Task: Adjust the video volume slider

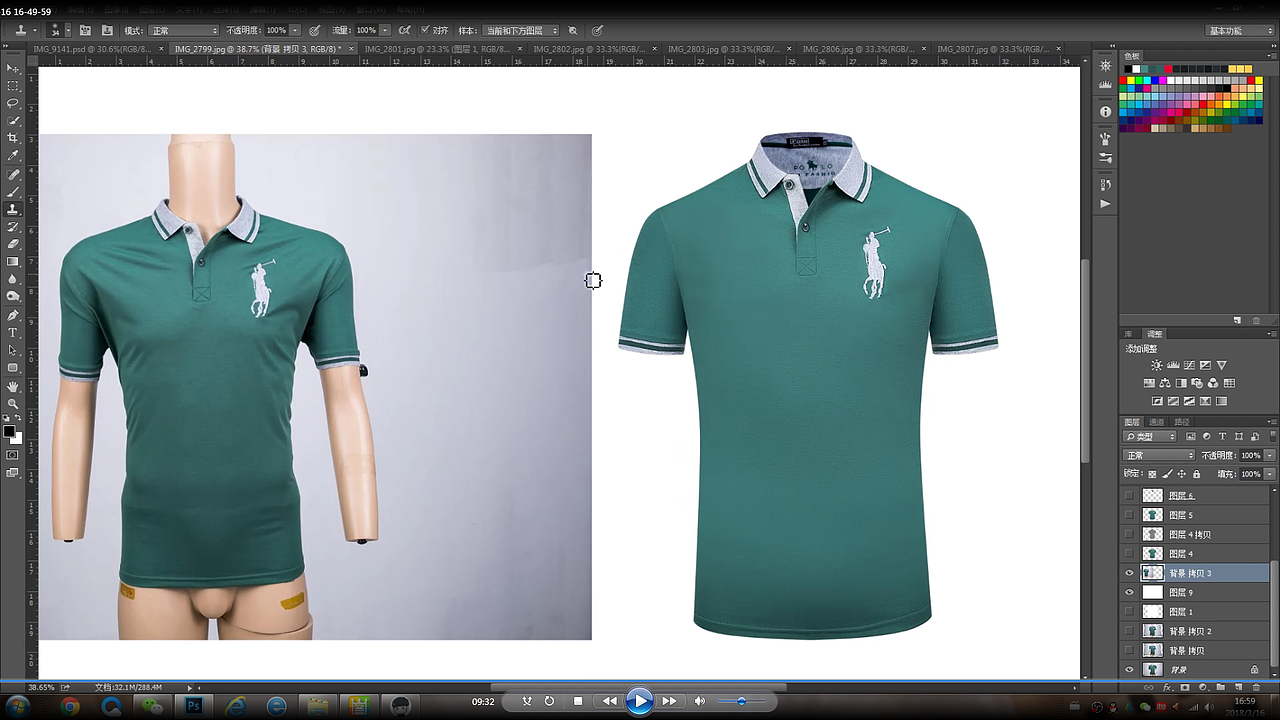Action: (741, 701)
